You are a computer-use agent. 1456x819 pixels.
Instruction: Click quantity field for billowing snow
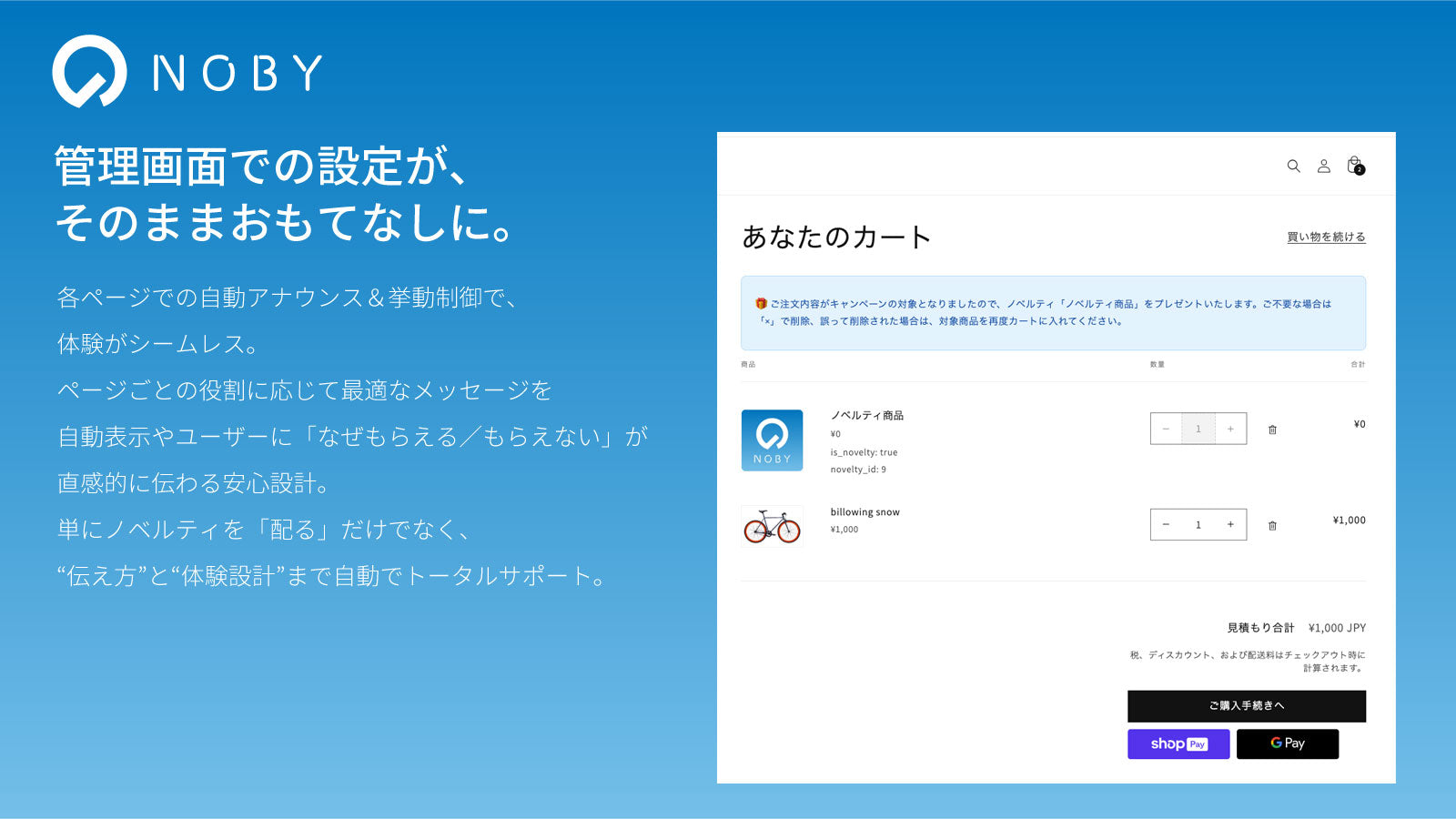click(1198, 524)
